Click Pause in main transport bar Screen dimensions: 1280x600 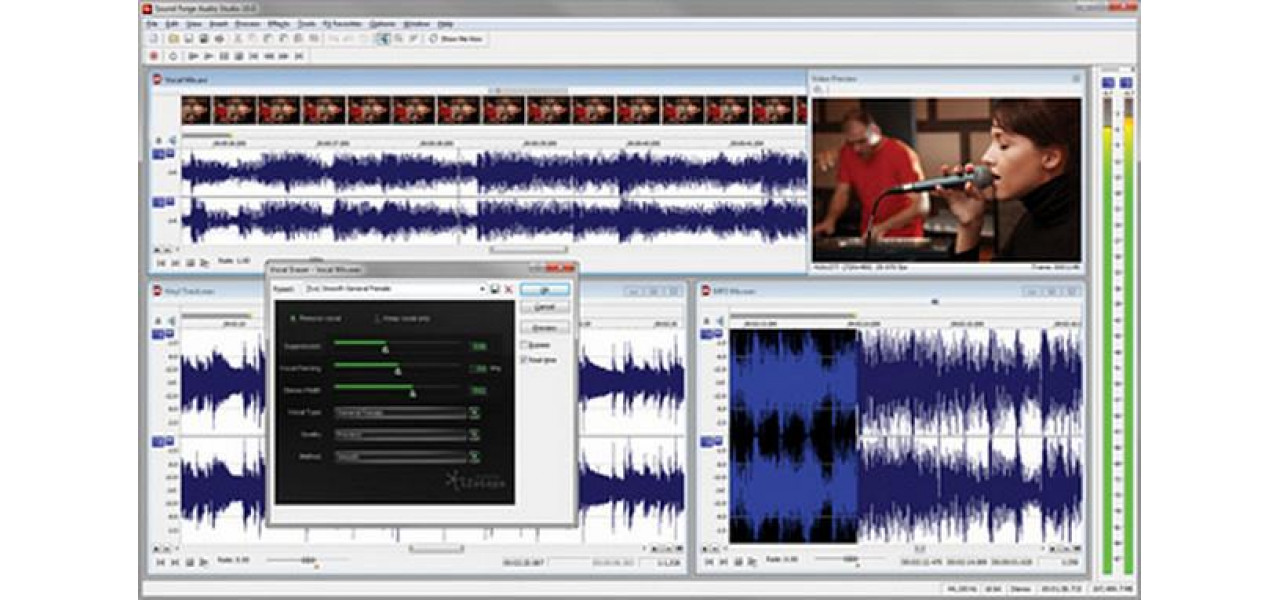pyautogui.click(x=224, y=56)
